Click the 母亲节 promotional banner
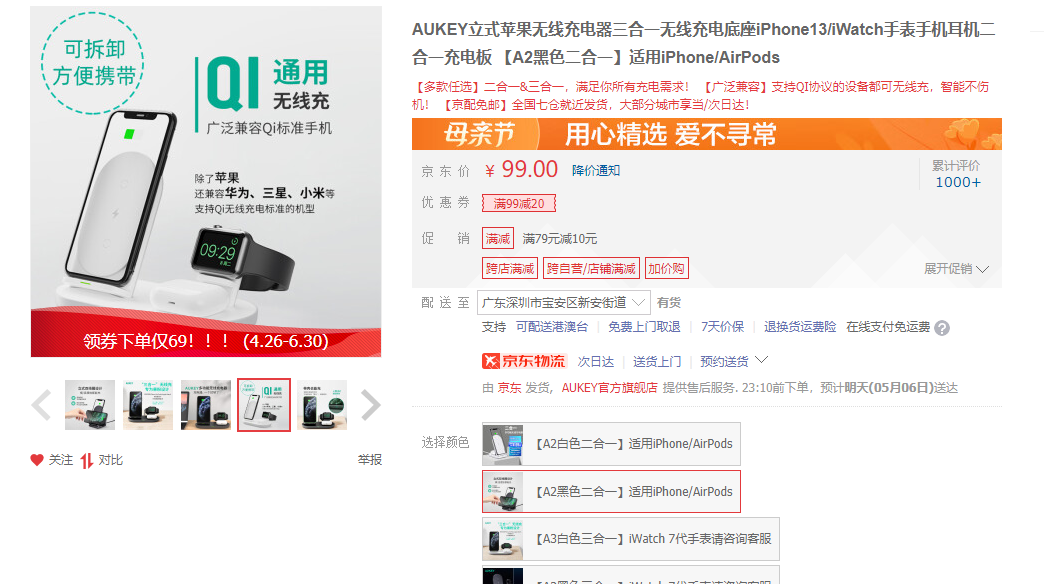Image resolution: width=1044 pixels, height=584 pixels. coord(706,134)
